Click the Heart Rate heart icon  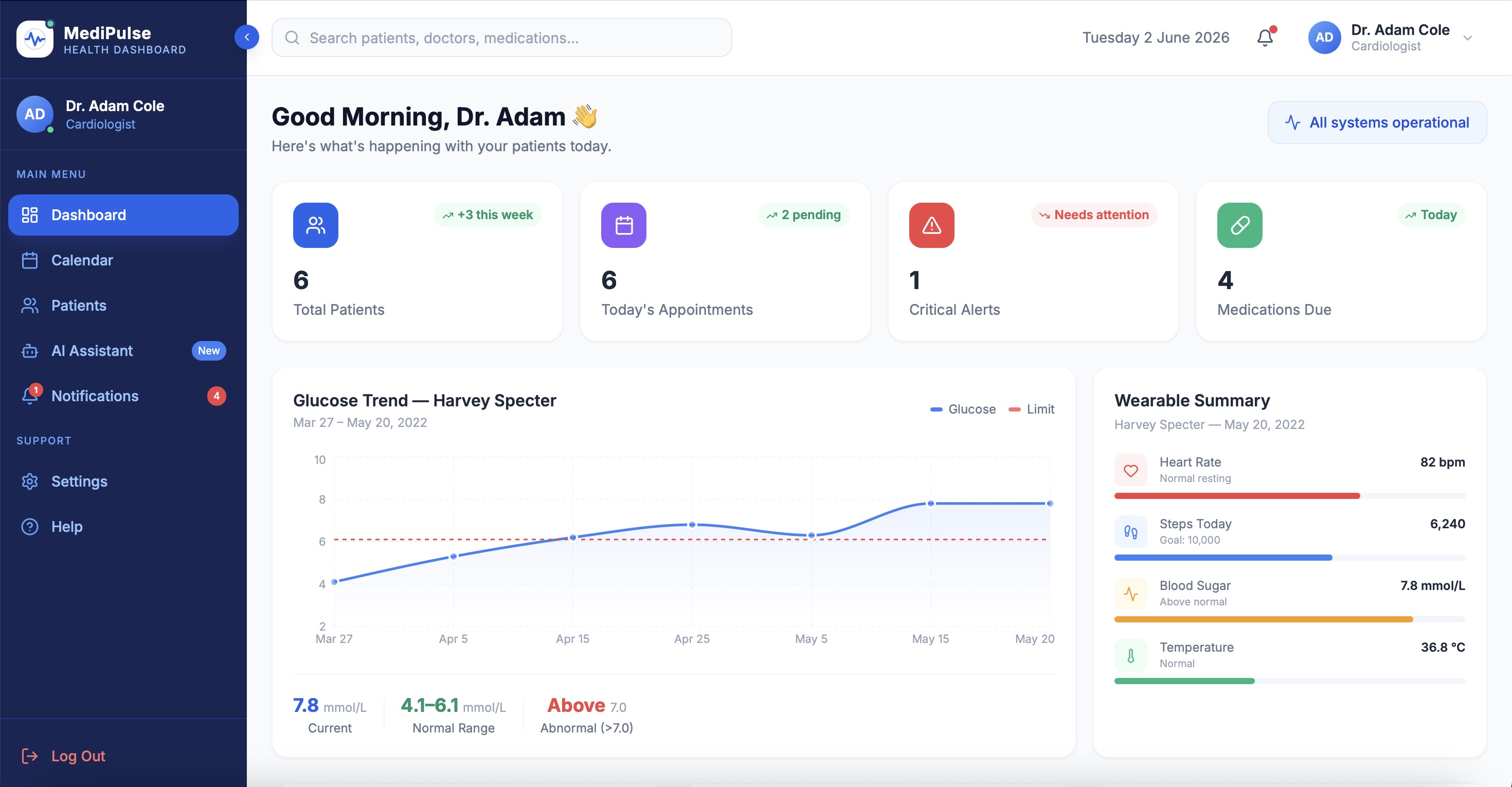point(1130,470)
